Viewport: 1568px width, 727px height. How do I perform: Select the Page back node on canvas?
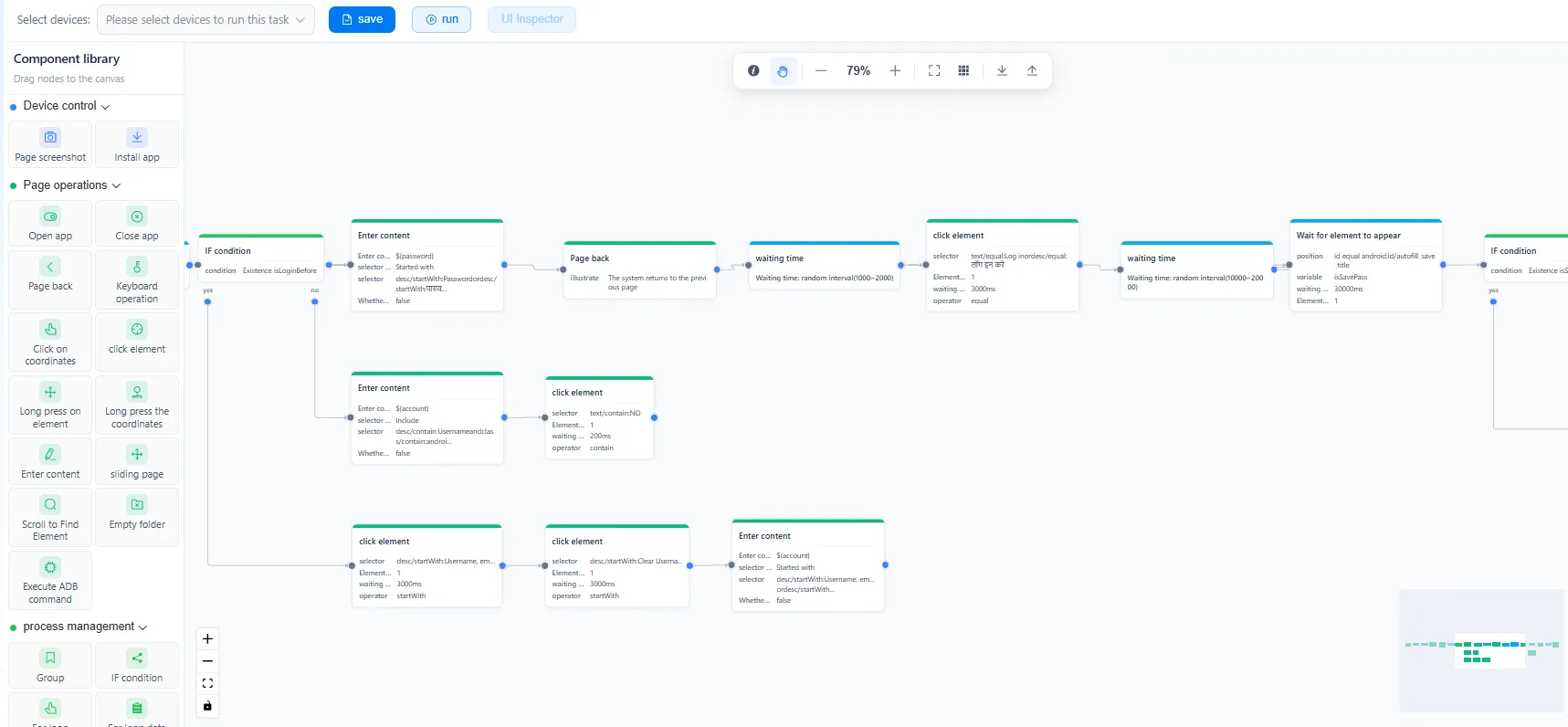[x=639, y=270]
